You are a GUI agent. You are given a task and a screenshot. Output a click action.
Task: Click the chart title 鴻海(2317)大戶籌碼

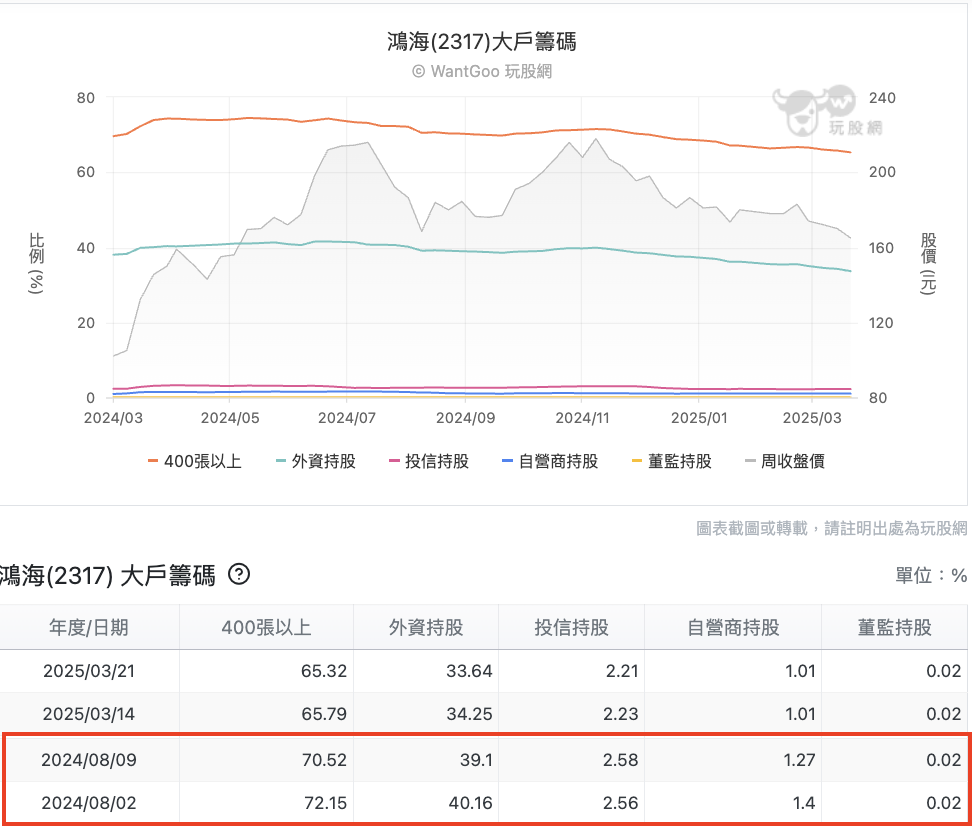click(x=482, y=42)
